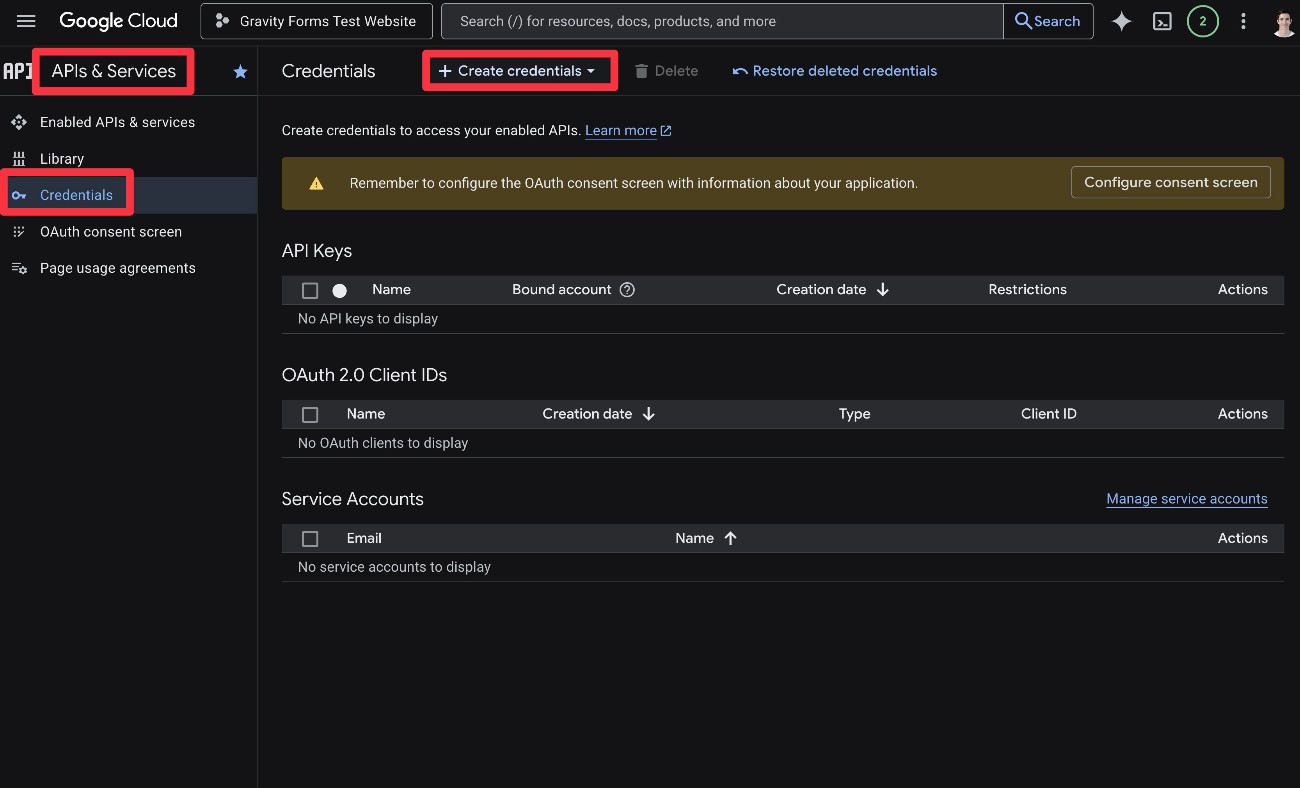Select Restore deleted credentials

click(x=834, y=70)
